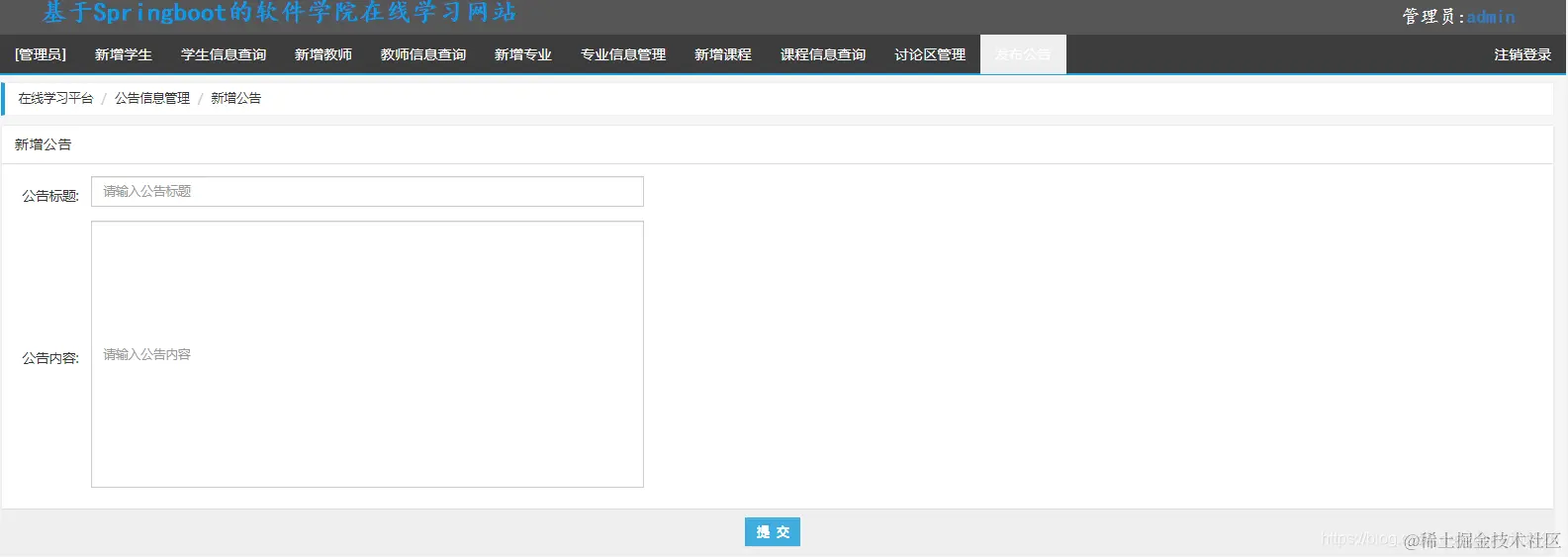Image resolution: width=1568 pixels, height=557 pixels.
Task: Open 讨论区管理 section
Action: 930,54
